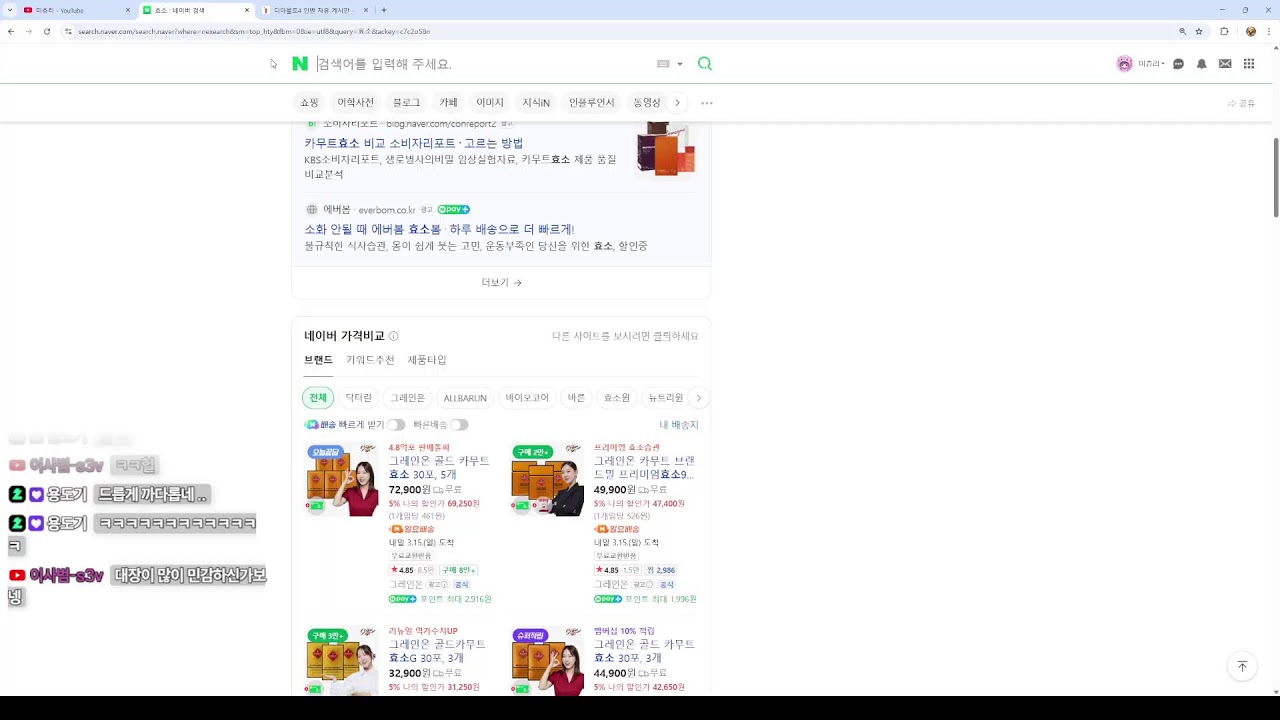Viewport: 1280px width, 720px height.
Task: Click the Naver search input field
Action: pyautogui.click(x=480, y=64)
